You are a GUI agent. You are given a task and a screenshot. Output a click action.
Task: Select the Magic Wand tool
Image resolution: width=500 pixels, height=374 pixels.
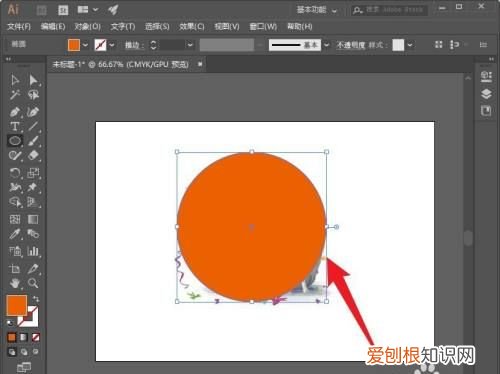tap(15, 95)
